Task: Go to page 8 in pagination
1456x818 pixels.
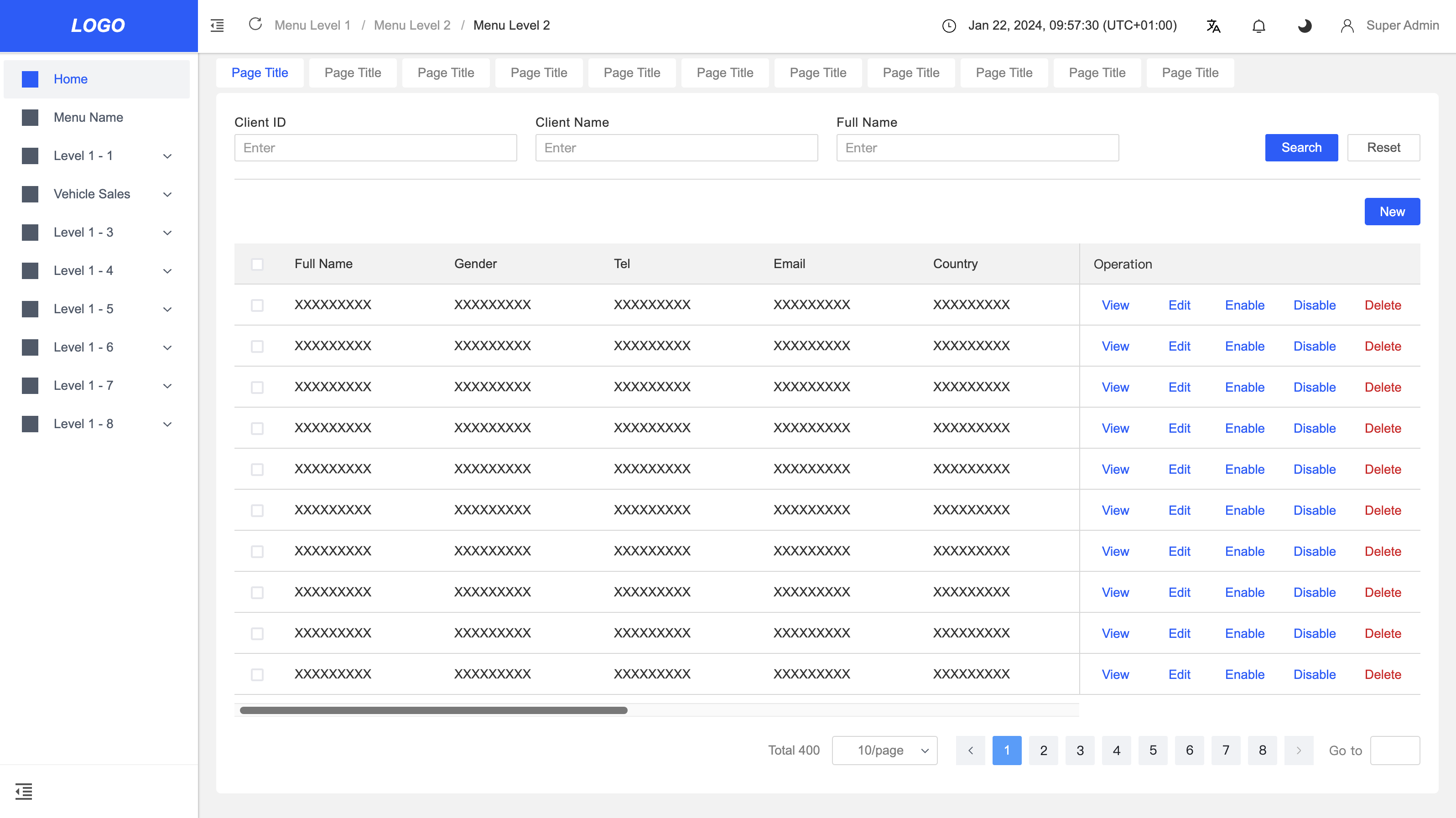Action: pyautogui.click(x=1263, y=750)
